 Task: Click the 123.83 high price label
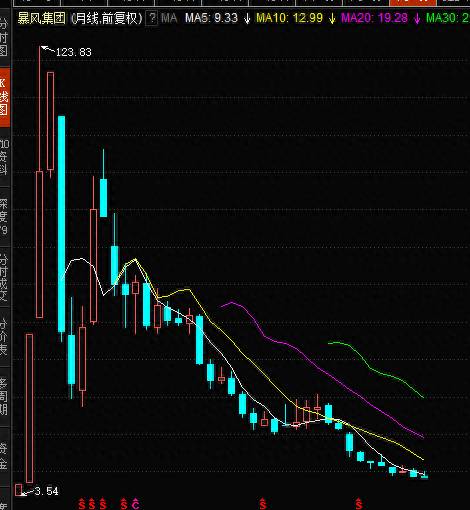coord(74,52)
